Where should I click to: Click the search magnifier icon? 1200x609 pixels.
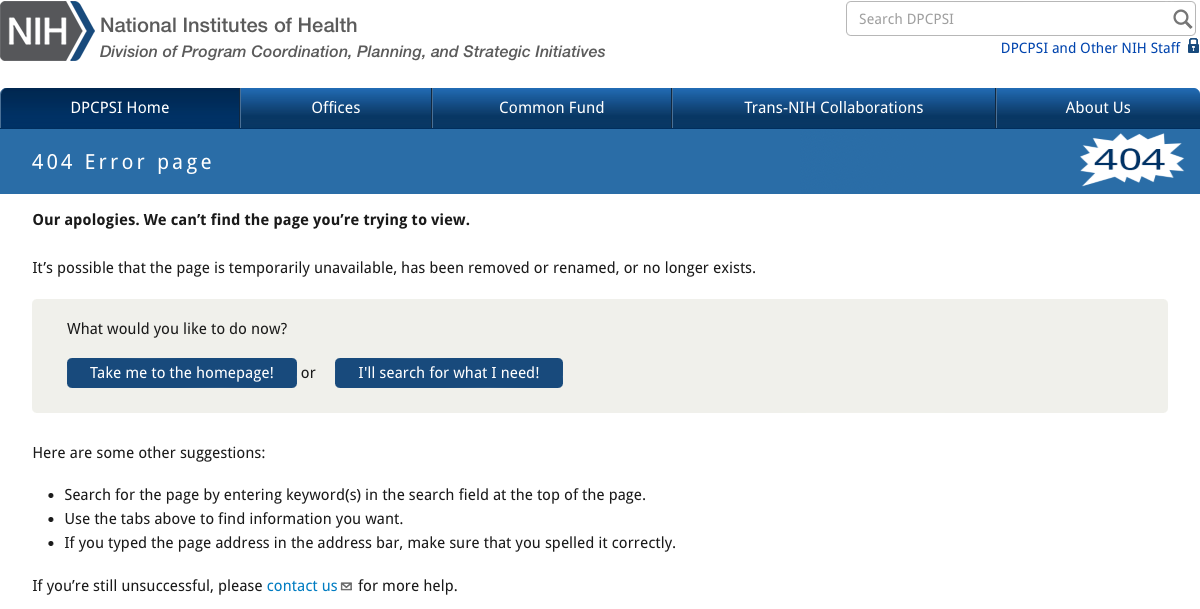[x=1182, y=19]
